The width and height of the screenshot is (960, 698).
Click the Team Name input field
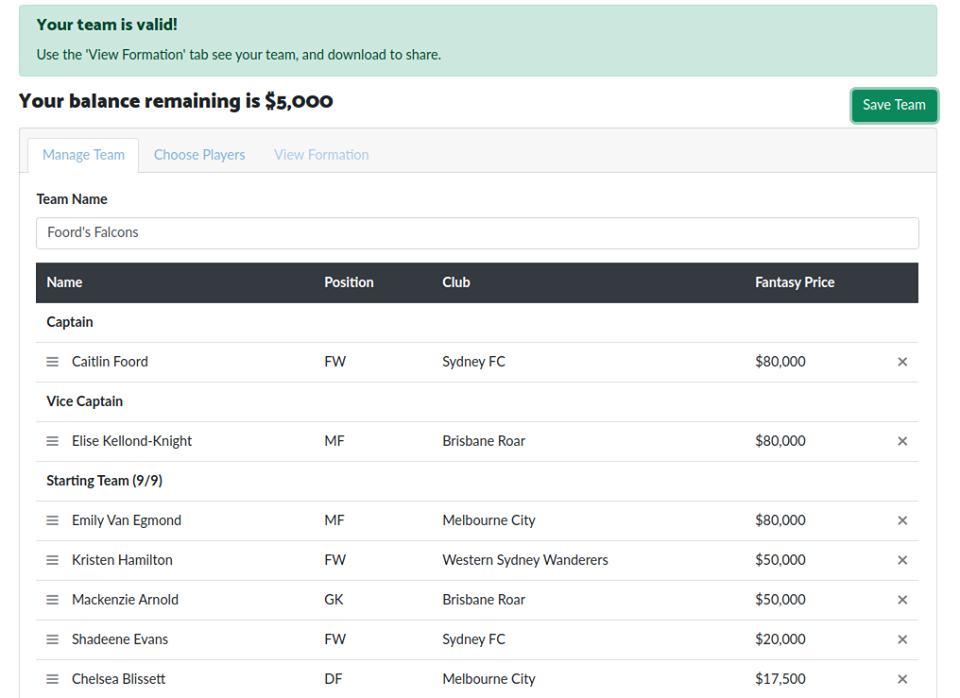477,233
